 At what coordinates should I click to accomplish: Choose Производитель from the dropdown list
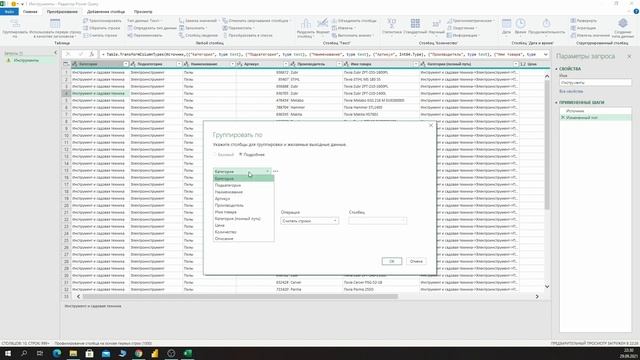pos(244,205)
